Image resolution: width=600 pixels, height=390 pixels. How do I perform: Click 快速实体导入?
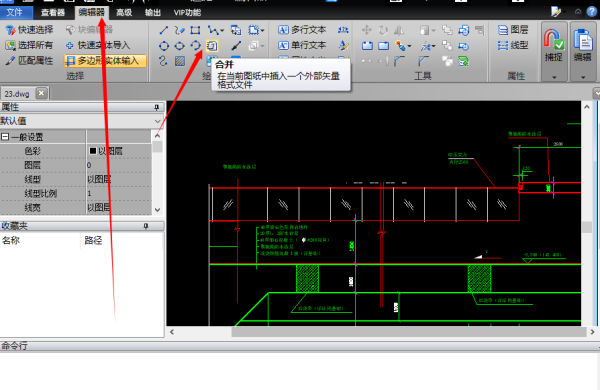(98, 45)
